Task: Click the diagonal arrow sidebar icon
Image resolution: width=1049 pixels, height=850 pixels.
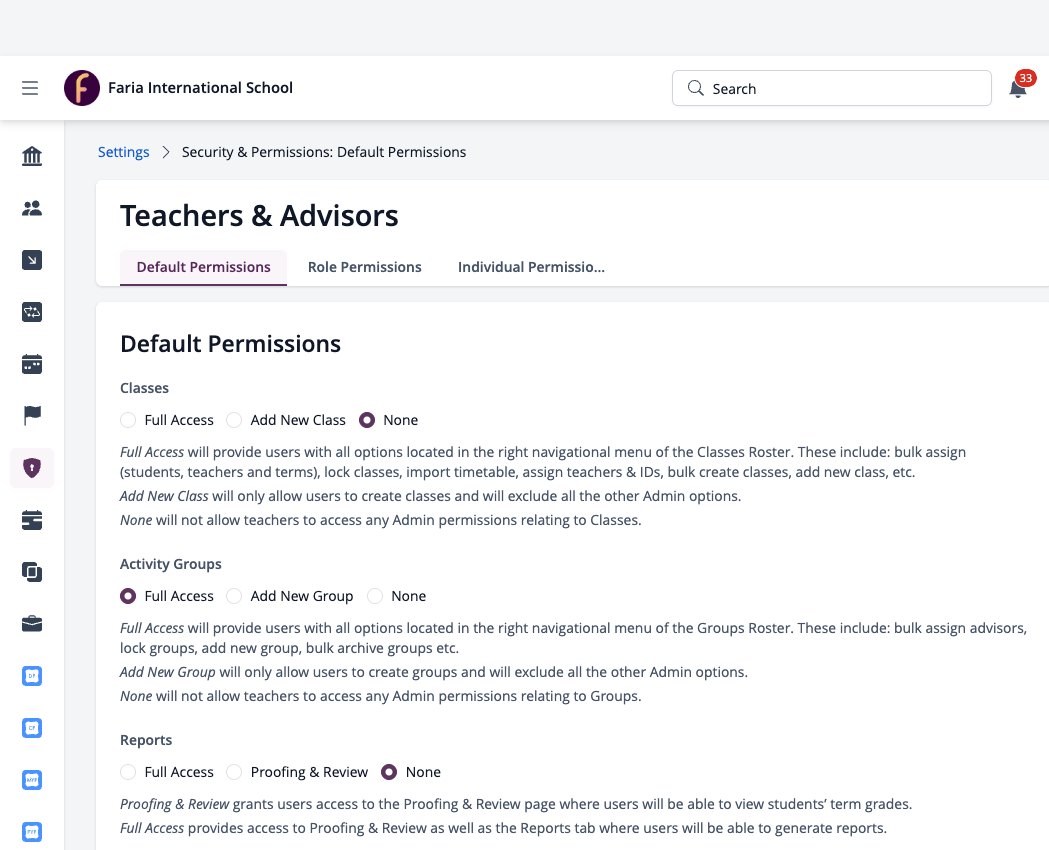Action: (x=32, y=260)
